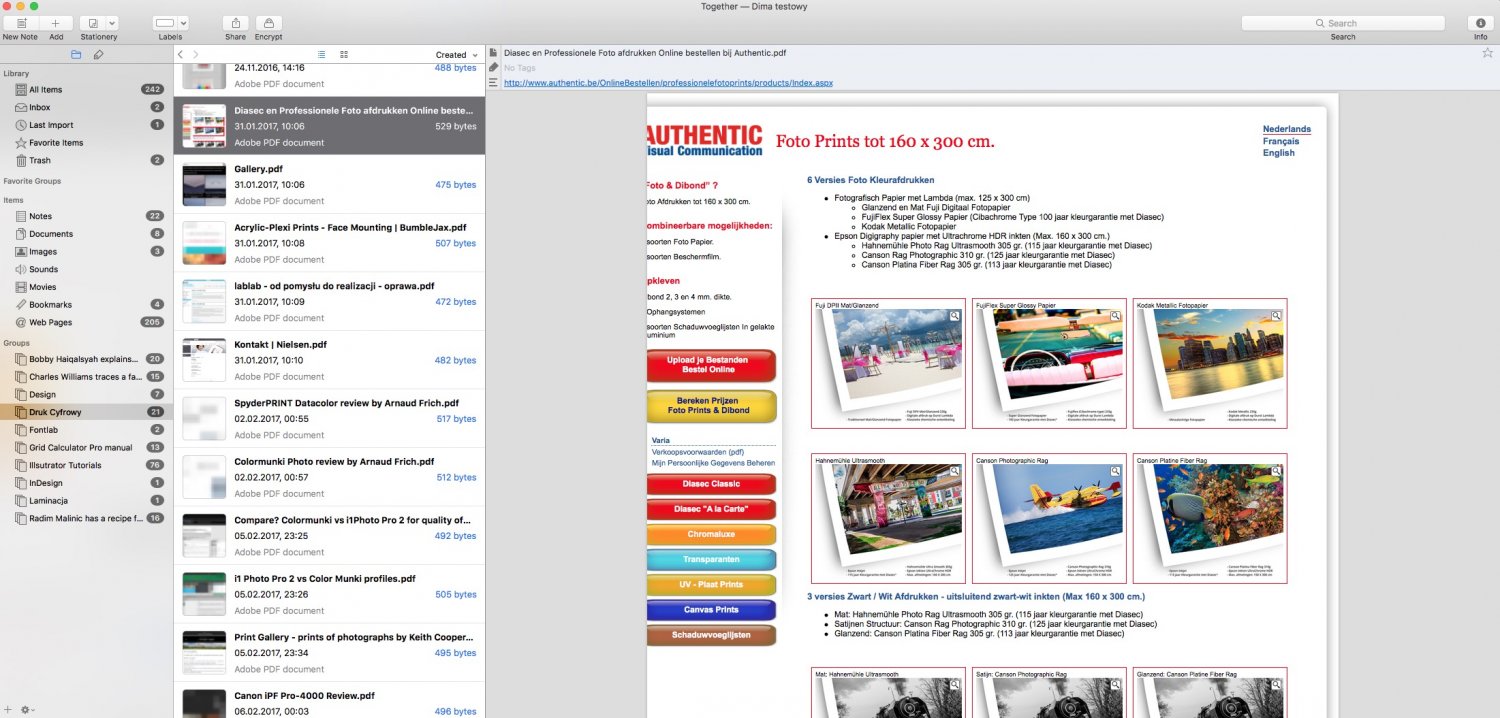Click the Canvas Prints blue button
The width and height of the screenshot is (1500, 718).
click(x=711, y=610)
